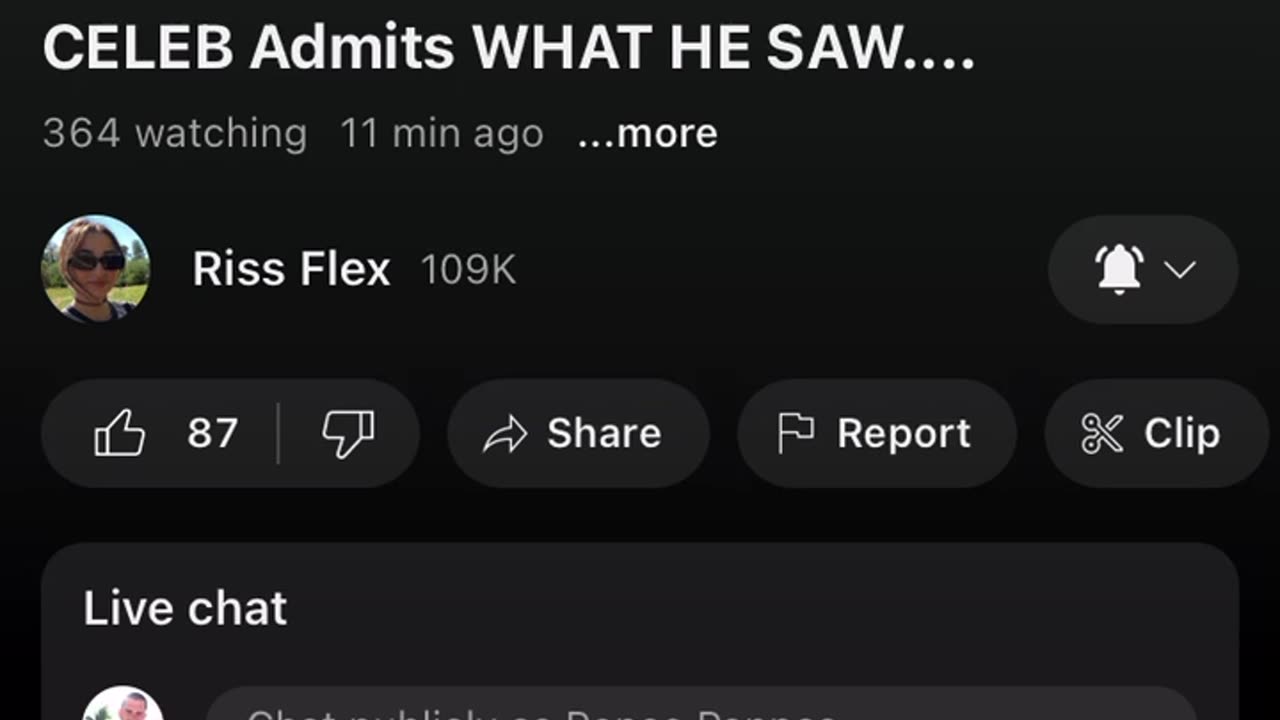Screen dimensions: 1280x720
Task: Click the "Chat publicly" input field
Action: 700,708
